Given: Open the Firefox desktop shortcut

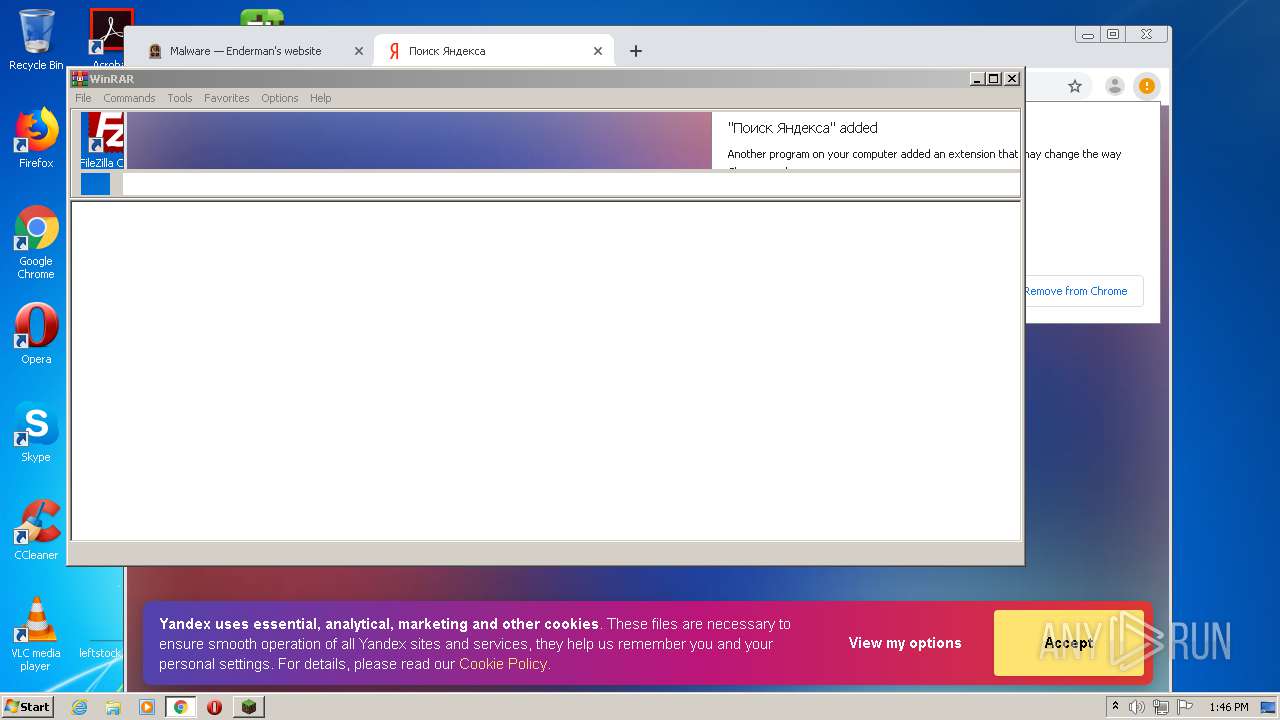Looking at the screenshot, I should 36,138.
